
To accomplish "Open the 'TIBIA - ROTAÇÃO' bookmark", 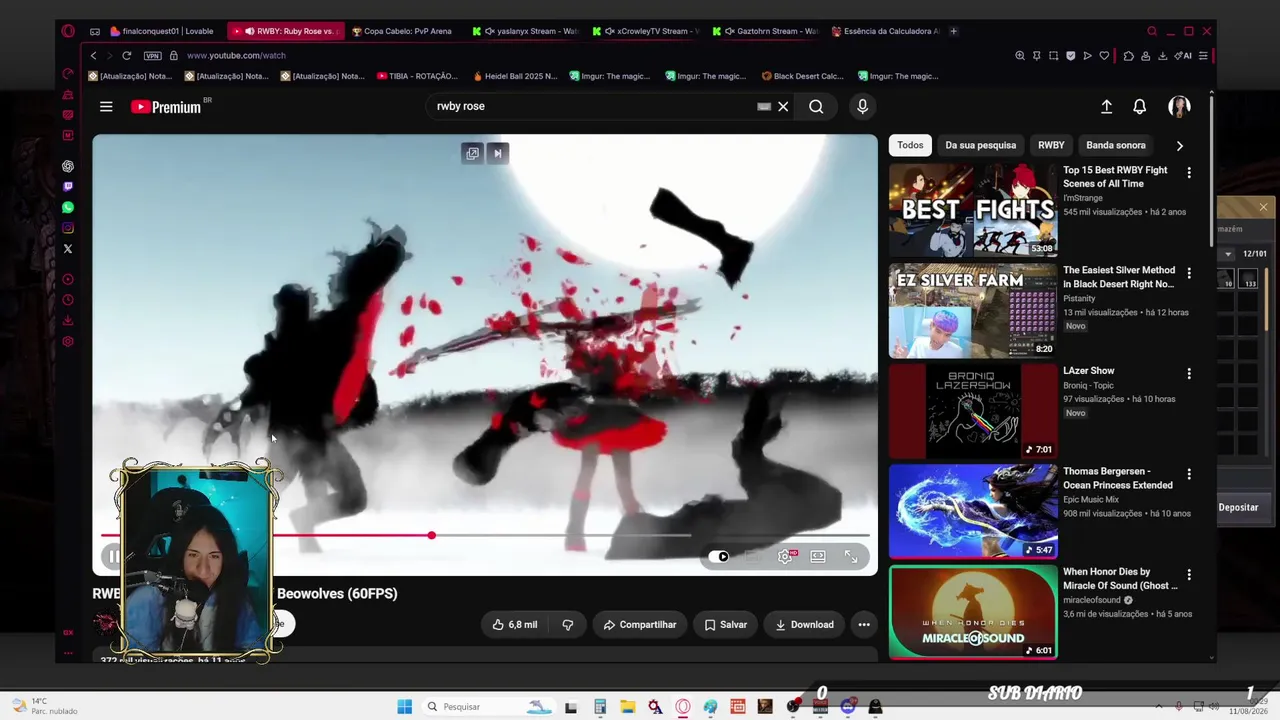I will pos(418,76).
